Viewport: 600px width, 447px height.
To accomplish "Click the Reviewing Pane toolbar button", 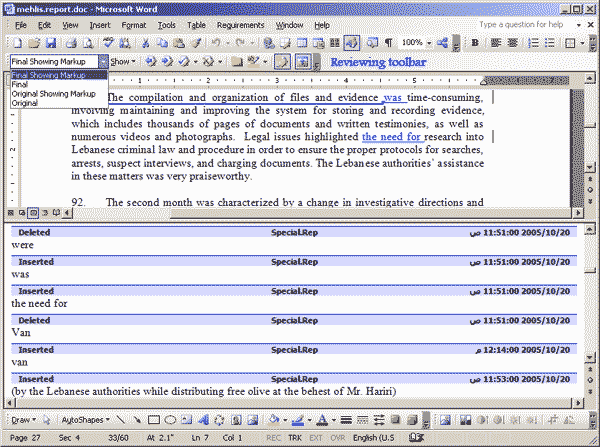I will 303,62.
